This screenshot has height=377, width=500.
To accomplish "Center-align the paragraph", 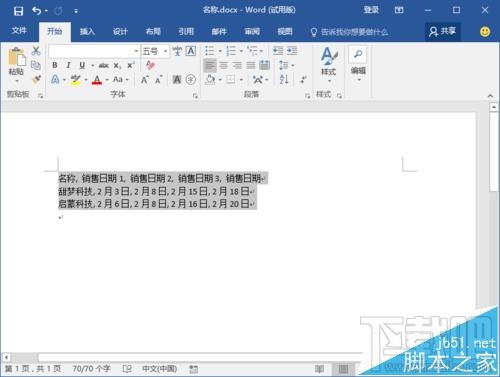I will tap(224, 65).
